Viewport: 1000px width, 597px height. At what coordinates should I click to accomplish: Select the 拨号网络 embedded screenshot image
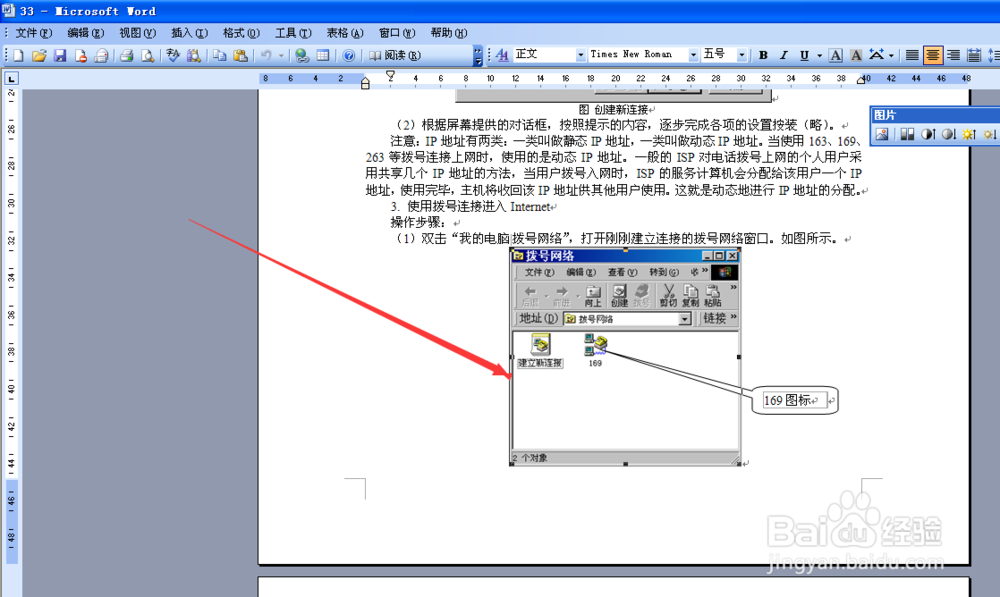pos(625,357)
